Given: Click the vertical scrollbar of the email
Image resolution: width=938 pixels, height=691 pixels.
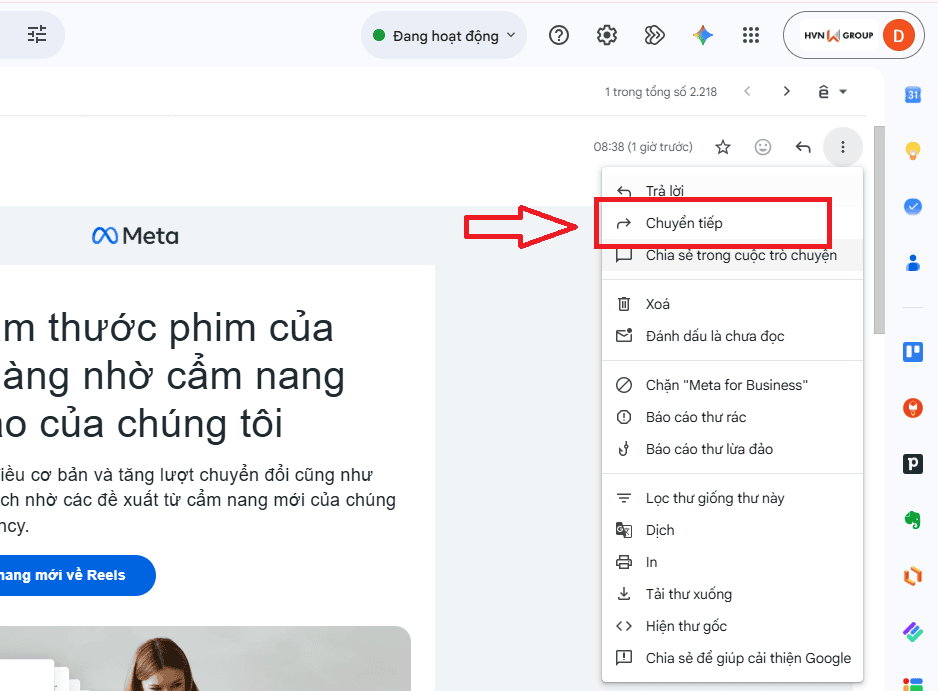Looking at the screenshot, I should tap(879, 230).
